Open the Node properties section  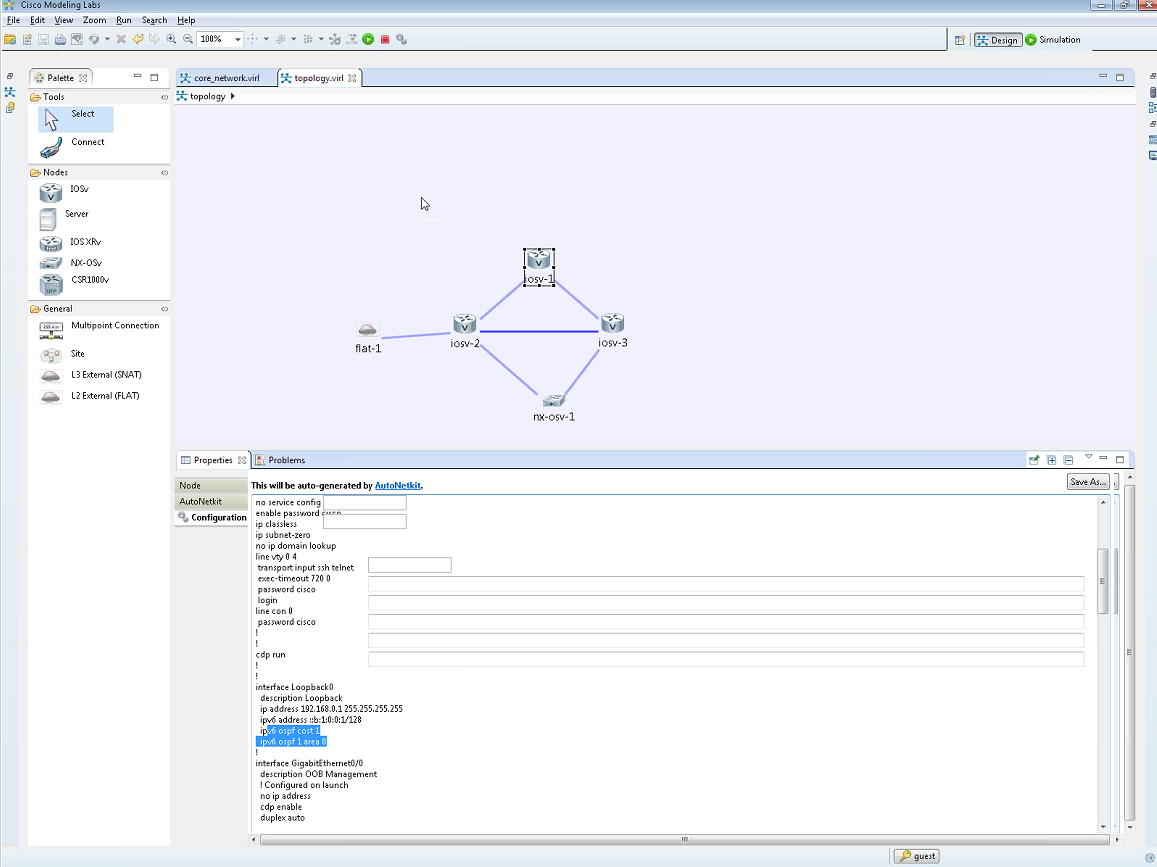(211, 486)
